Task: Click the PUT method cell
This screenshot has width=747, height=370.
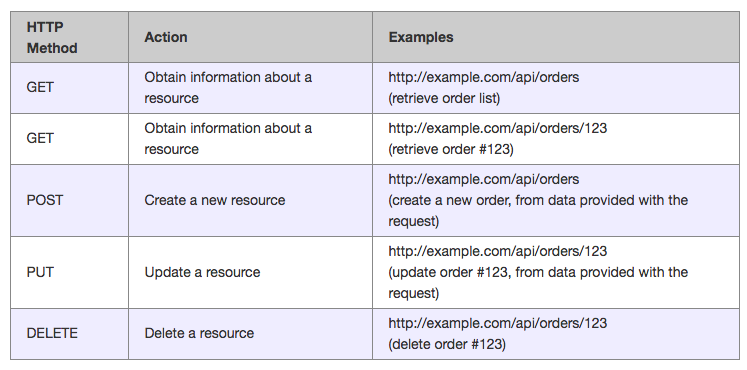Action: [40, 272]
